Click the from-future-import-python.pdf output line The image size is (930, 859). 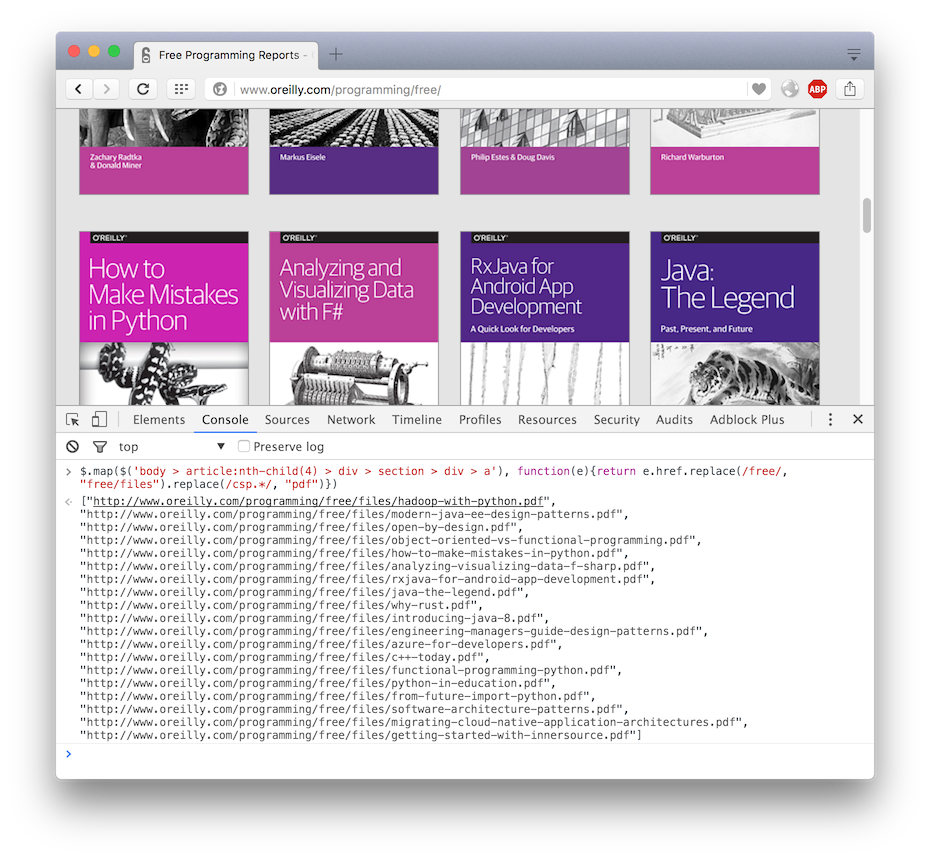(337, 696)
